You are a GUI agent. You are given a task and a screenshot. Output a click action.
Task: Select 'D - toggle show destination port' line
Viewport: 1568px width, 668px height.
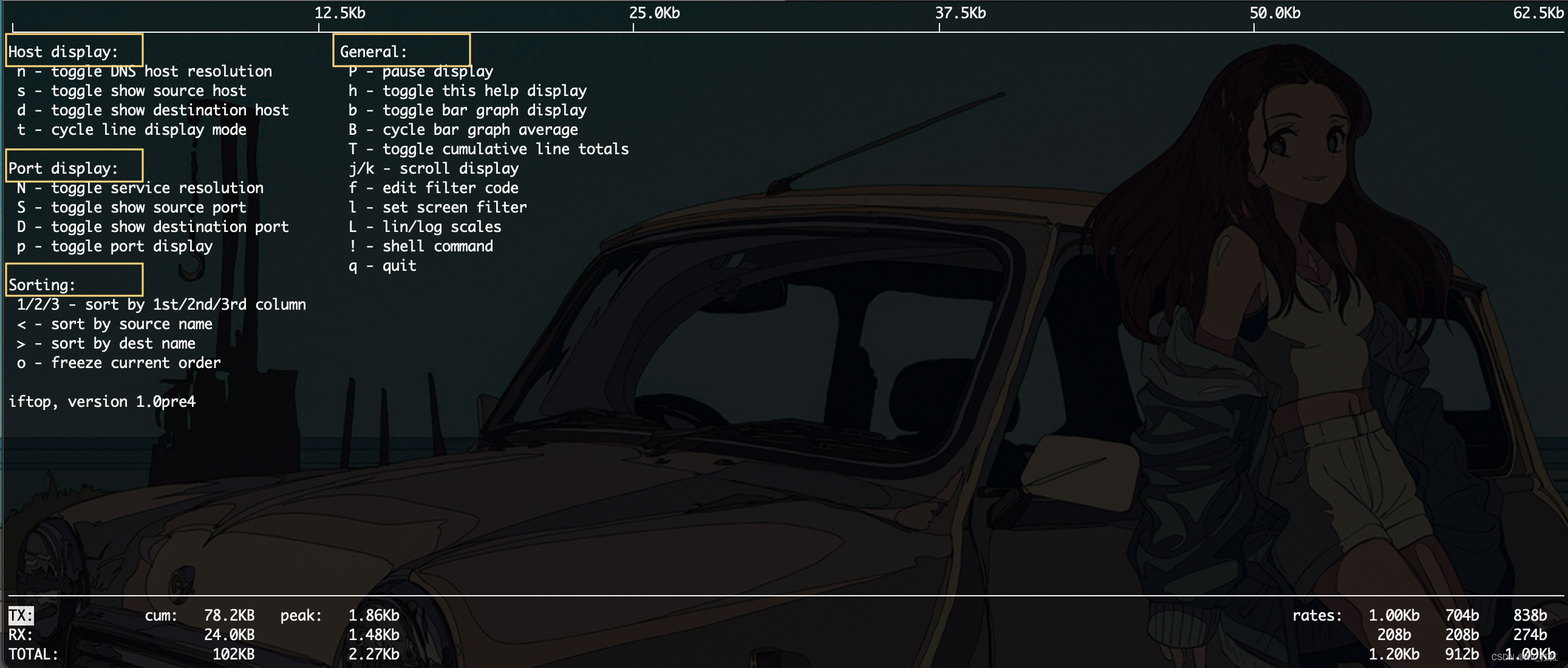pos(153,227)
